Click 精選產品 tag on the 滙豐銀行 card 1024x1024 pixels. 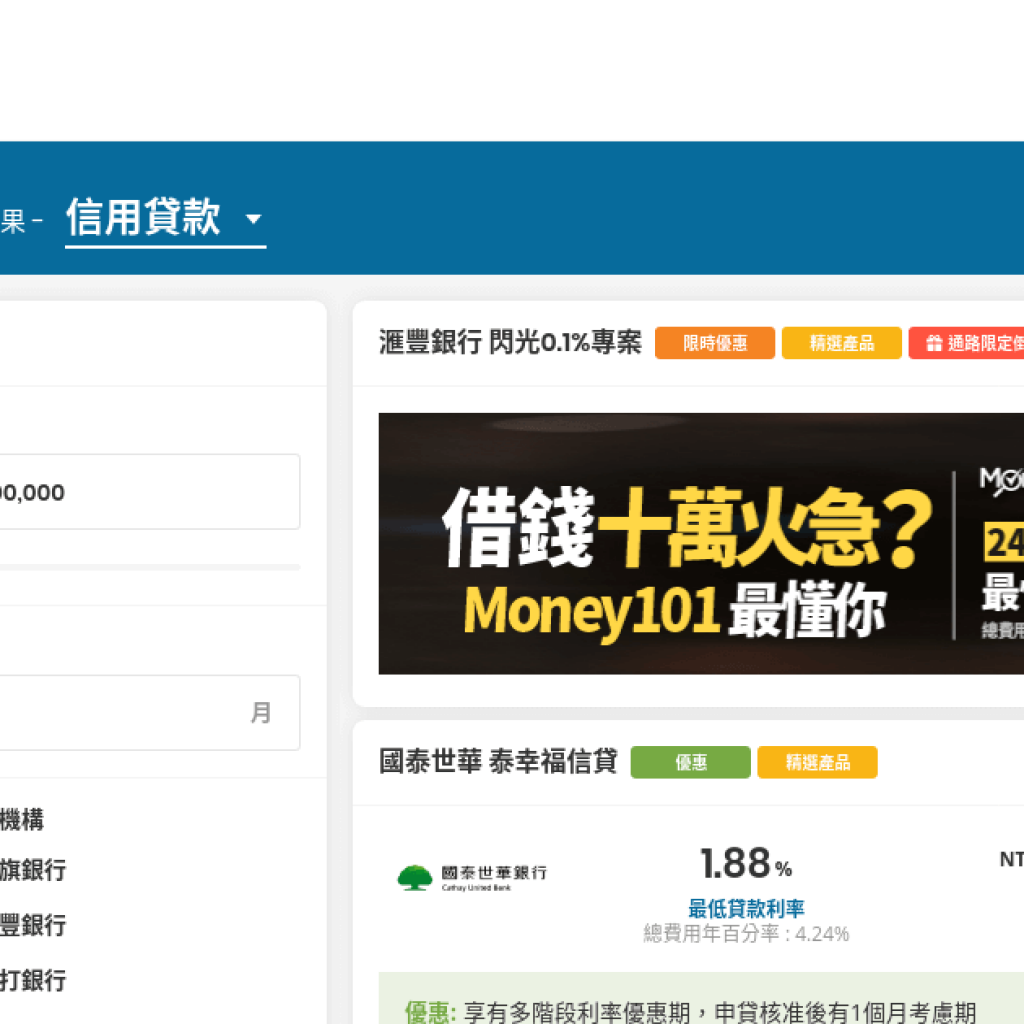tap(841, 344)
